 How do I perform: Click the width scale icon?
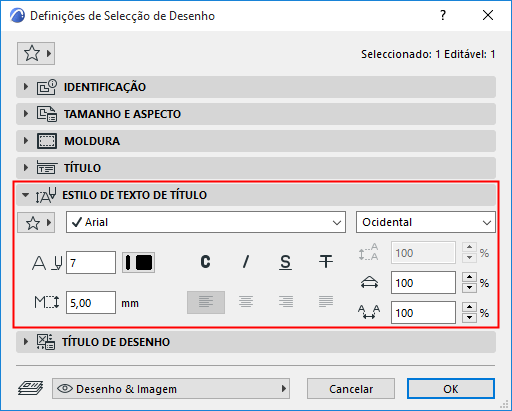click(x=369, y=283)
